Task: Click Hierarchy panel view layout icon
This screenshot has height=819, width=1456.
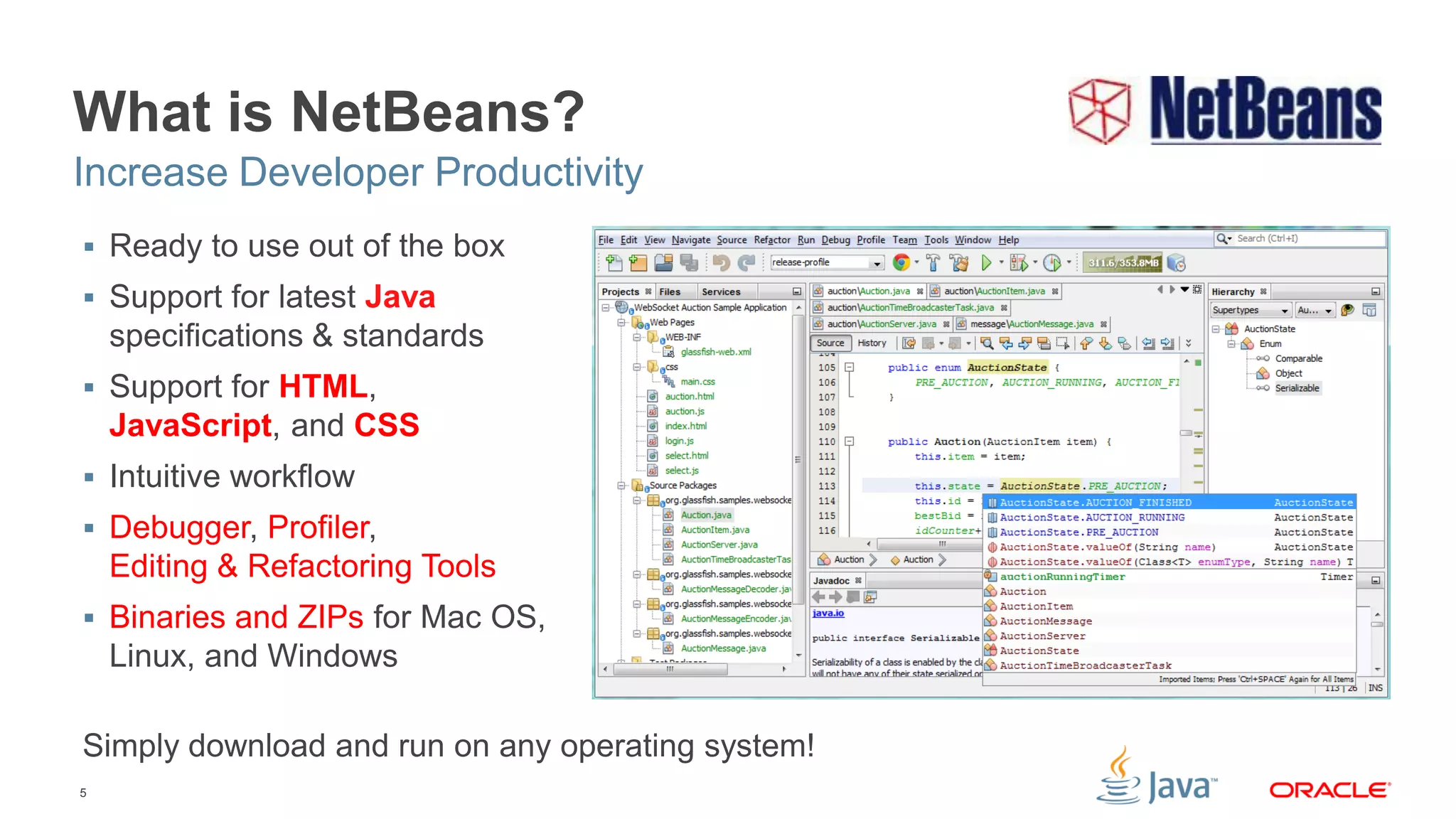Action: (x=1369, y=310)
